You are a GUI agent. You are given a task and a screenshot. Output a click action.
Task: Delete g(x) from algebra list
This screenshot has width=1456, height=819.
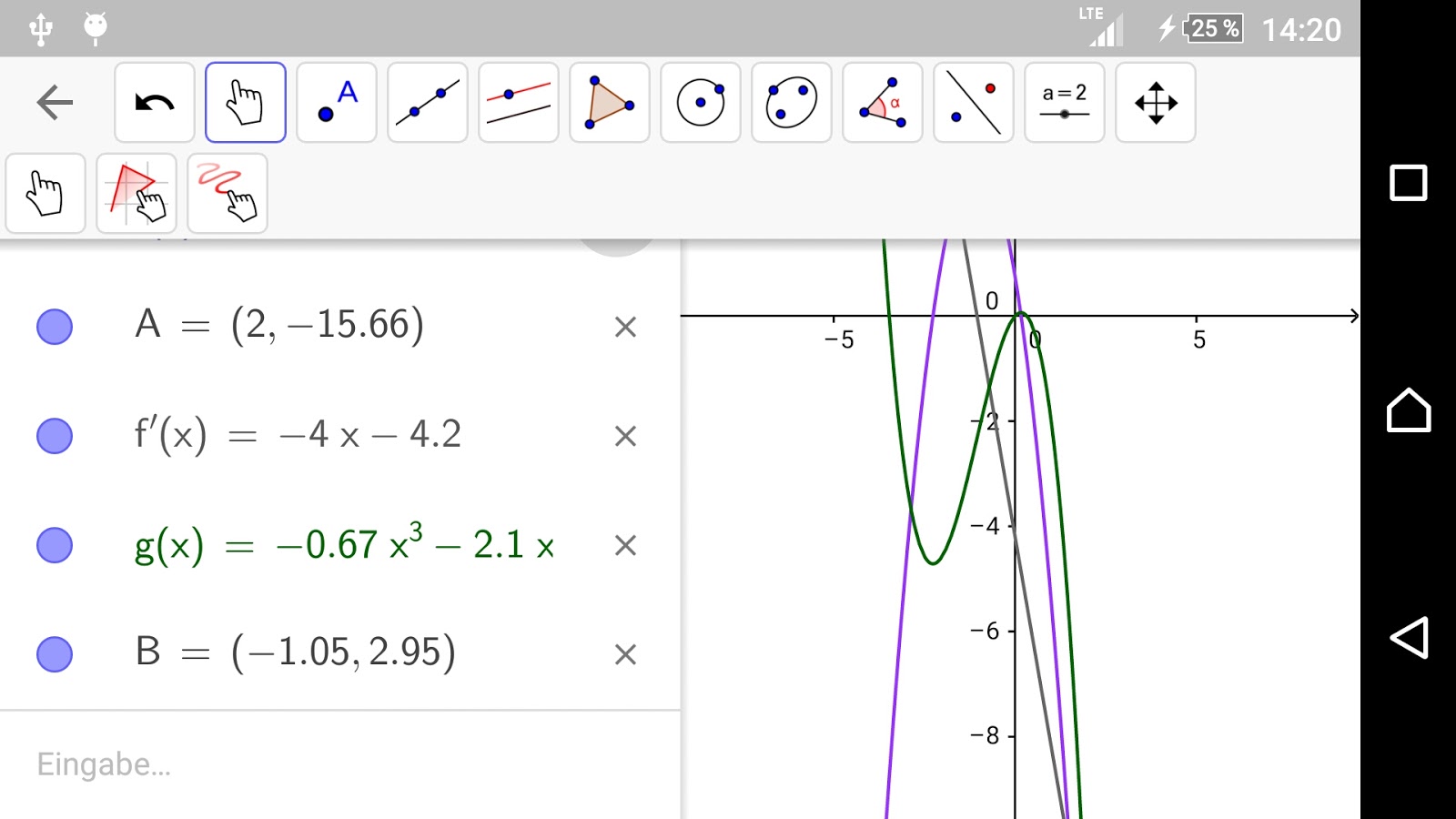(x=625, y=545)
